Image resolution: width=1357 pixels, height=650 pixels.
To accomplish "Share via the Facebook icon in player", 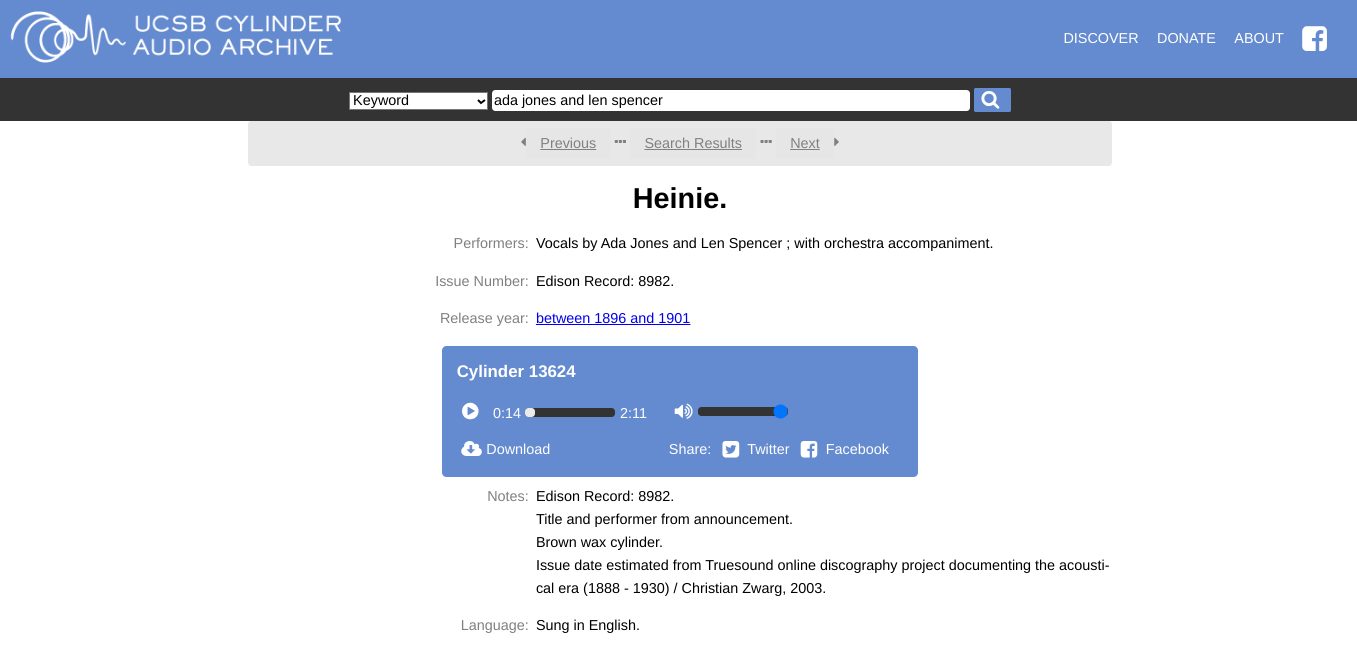I will tap(809, 450).
